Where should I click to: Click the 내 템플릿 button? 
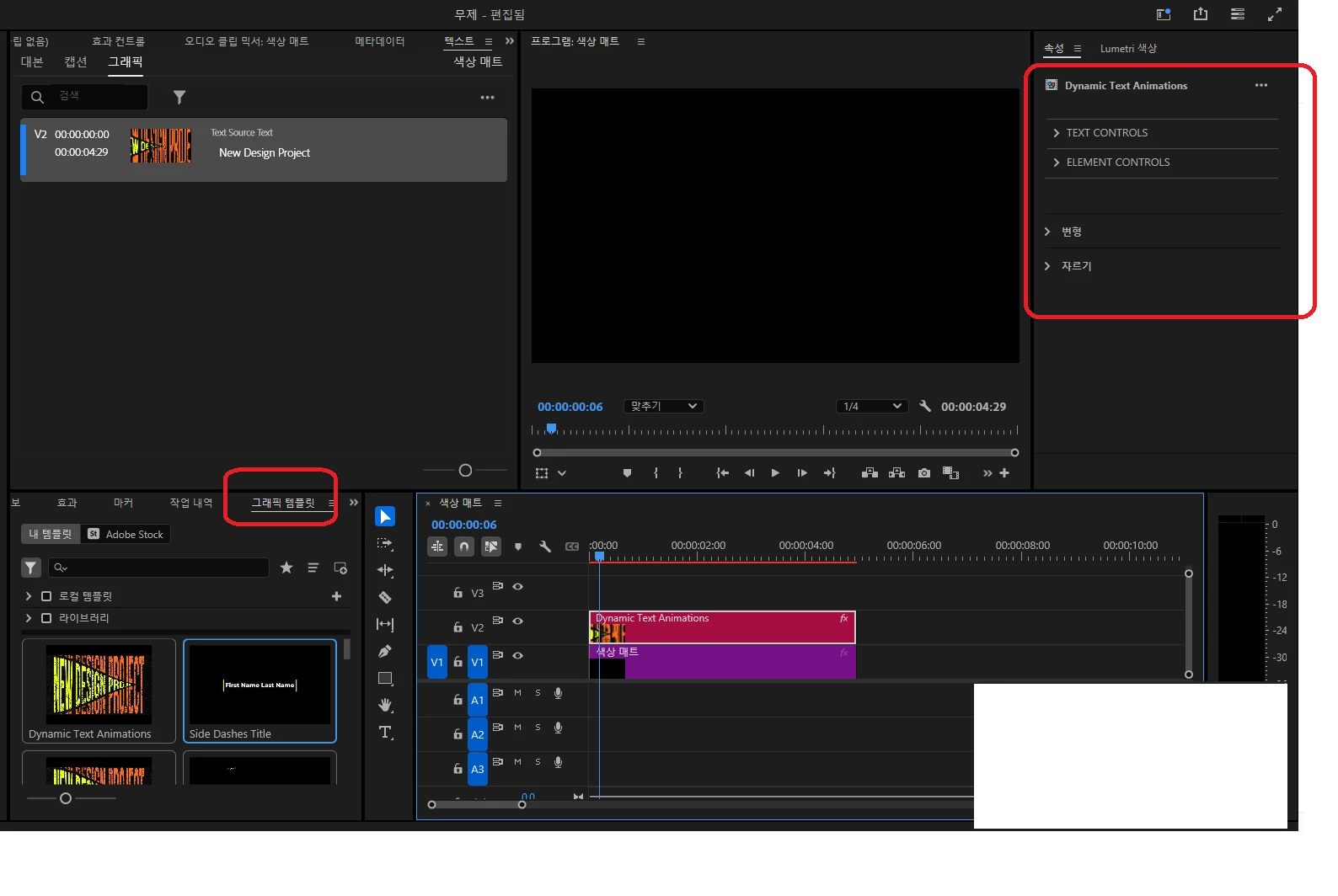51,534
